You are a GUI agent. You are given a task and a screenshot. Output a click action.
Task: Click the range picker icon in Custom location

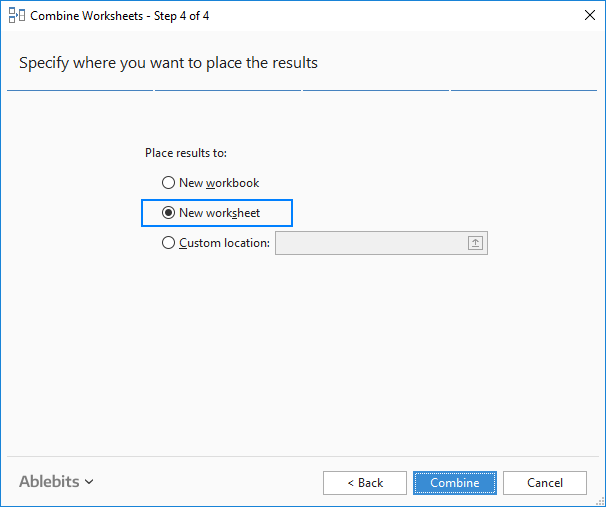coord(476,243)
